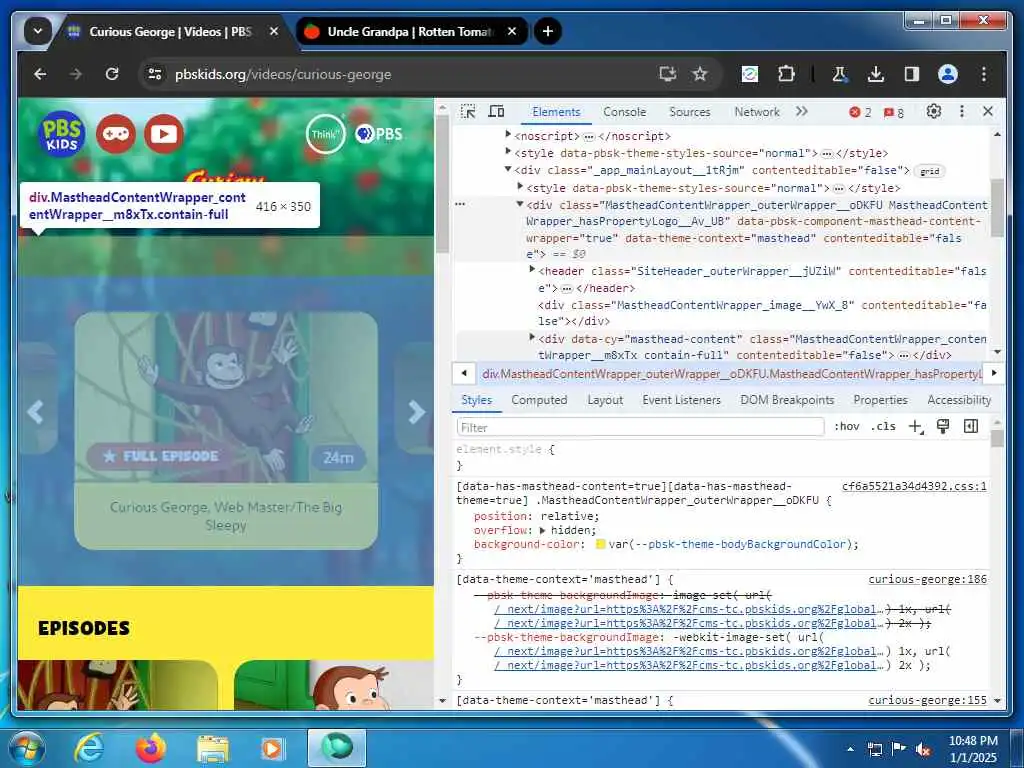Open curious-george:186 source link

click(x=927, y=579)
